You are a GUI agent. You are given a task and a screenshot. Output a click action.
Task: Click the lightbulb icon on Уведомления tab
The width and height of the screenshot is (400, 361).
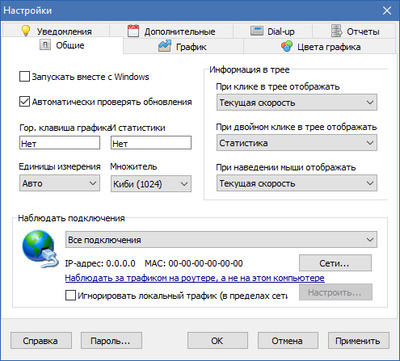coord(26,31)
